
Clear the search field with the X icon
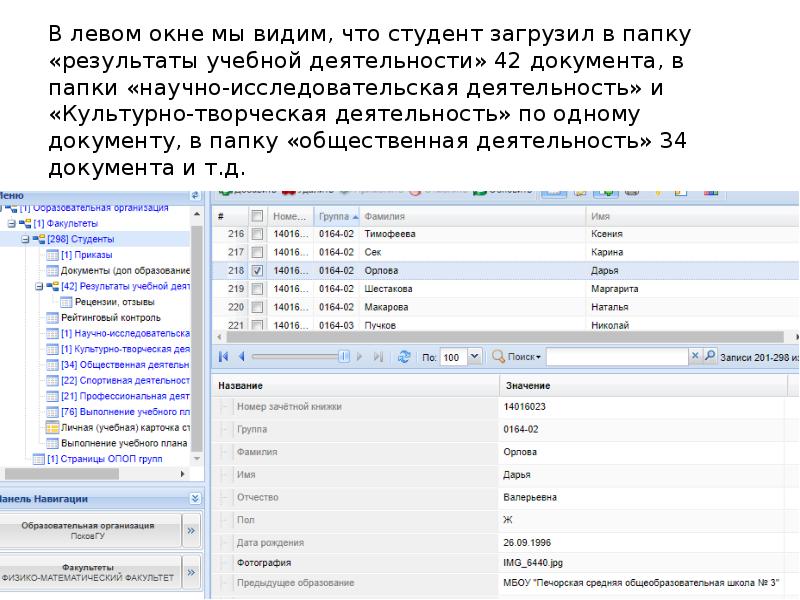pos(694,356)
